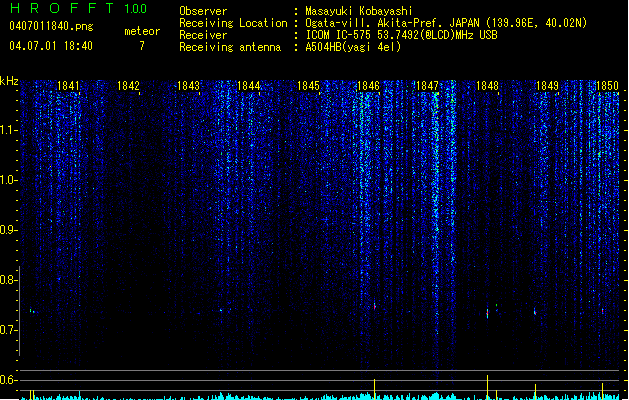
Task: Click the 1846 time marker
Action: pyautogui.click(x=368, y=86)
